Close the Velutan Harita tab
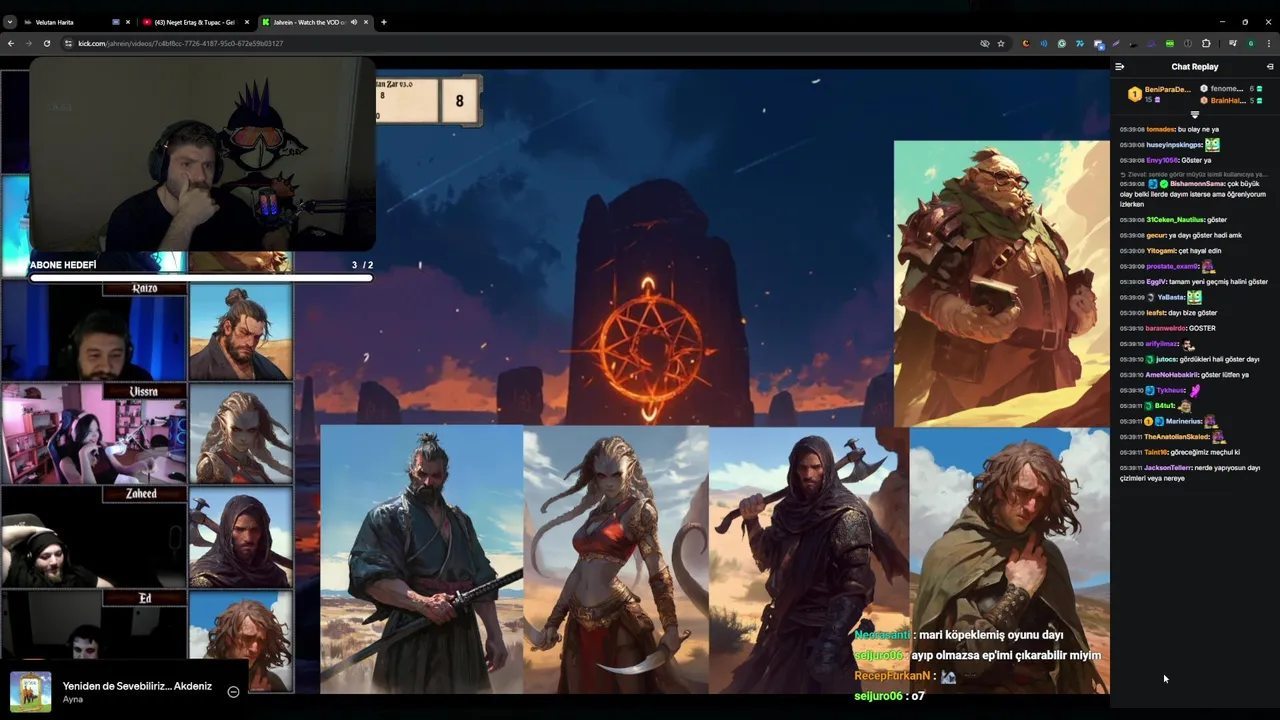Viewport: 1280px width, 720px height. [x=128, y=22]
